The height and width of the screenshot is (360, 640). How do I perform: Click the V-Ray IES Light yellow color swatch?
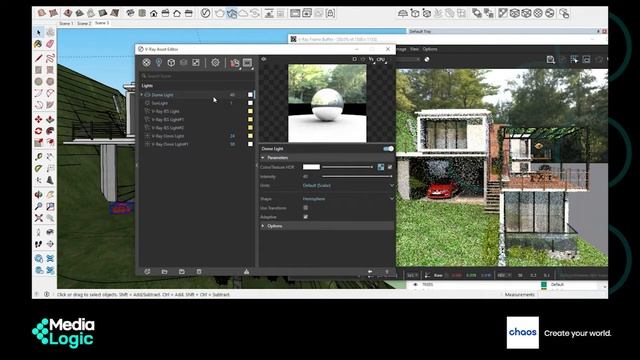click(x=250, y=111)
